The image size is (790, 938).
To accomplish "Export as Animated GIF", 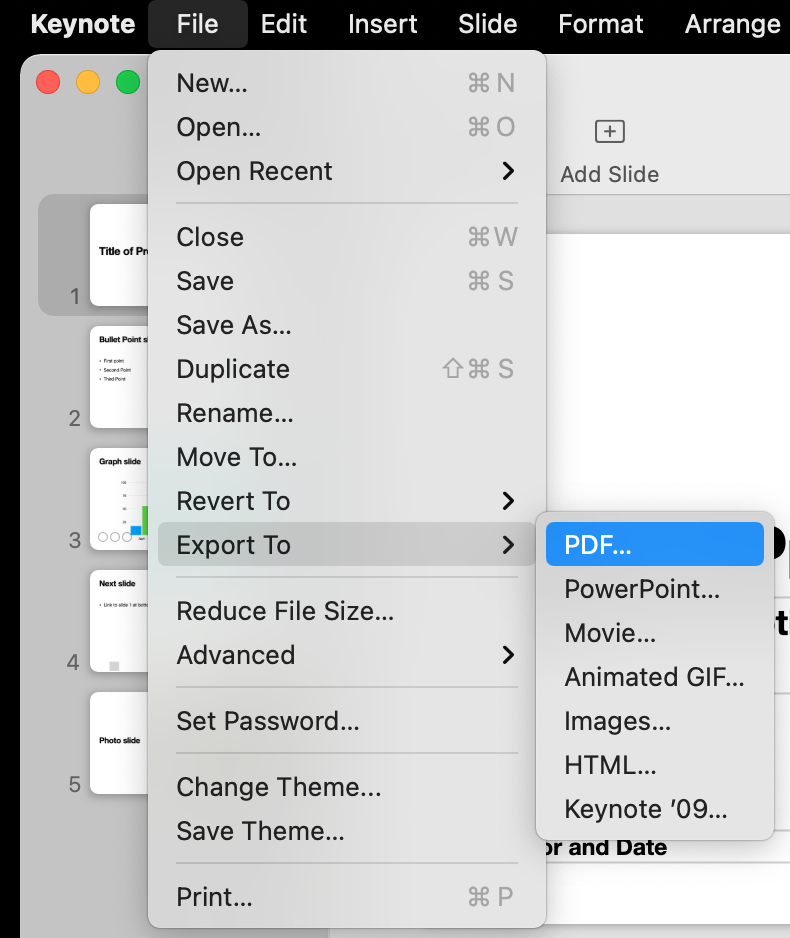I will [x=654, y=677].
